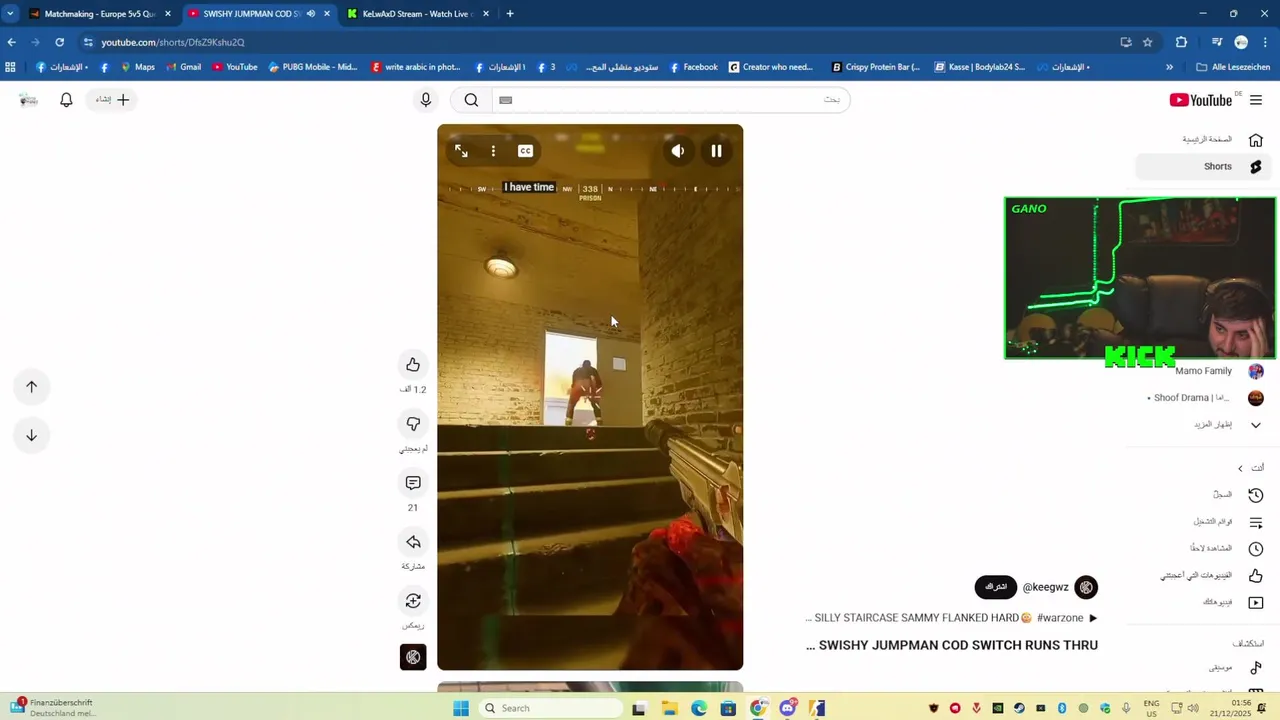The height and width of the screenshot is (720, 1280).
Task: Click the address bar URL
Action: 173,42
